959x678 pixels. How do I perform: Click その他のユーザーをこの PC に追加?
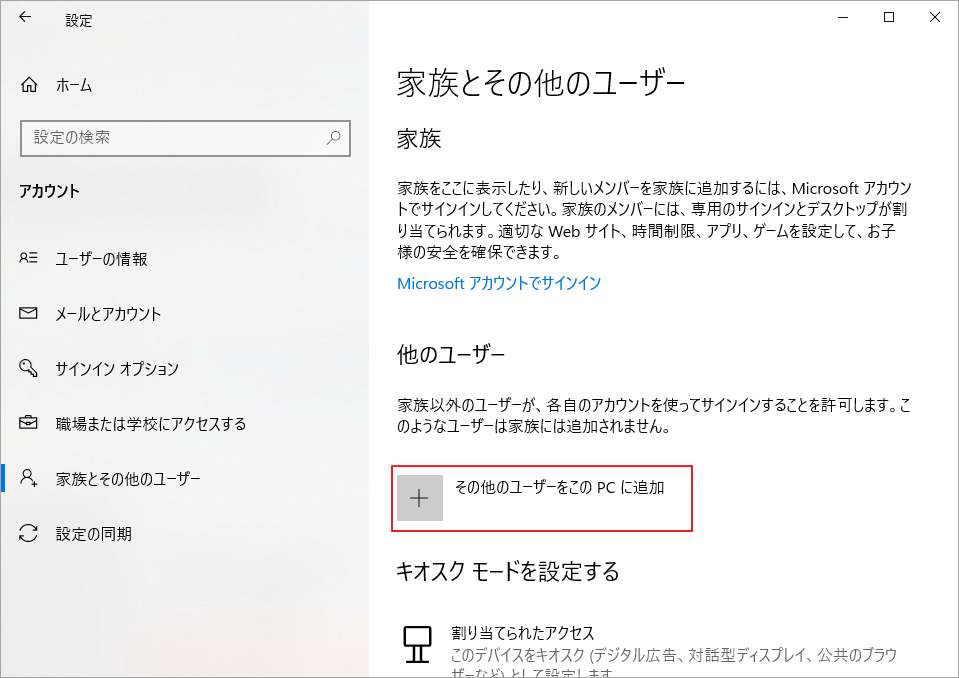(x=542, y=498)
